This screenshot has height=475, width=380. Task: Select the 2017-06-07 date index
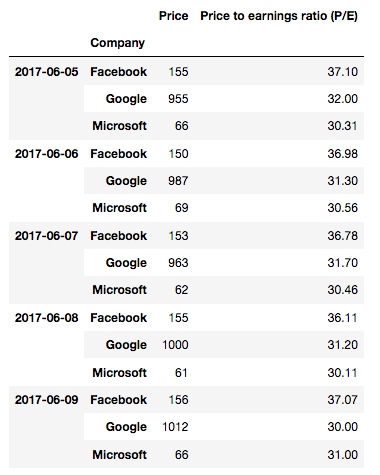46,236
